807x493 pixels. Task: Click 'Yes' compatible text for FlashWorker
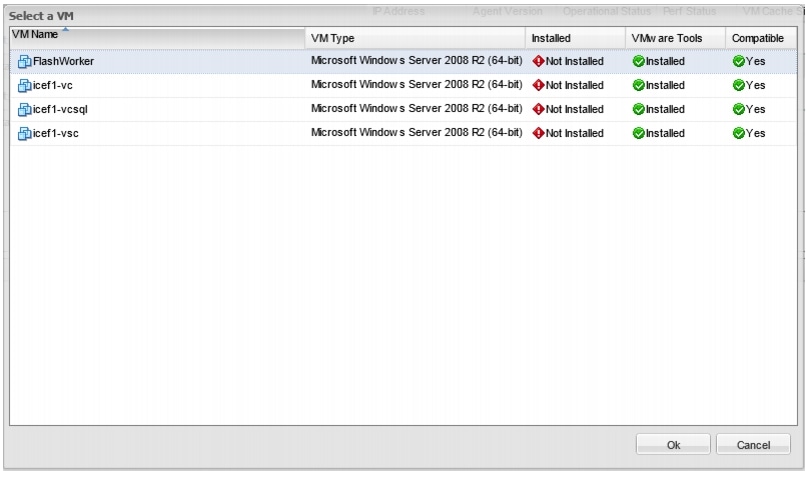click(756, 61)
